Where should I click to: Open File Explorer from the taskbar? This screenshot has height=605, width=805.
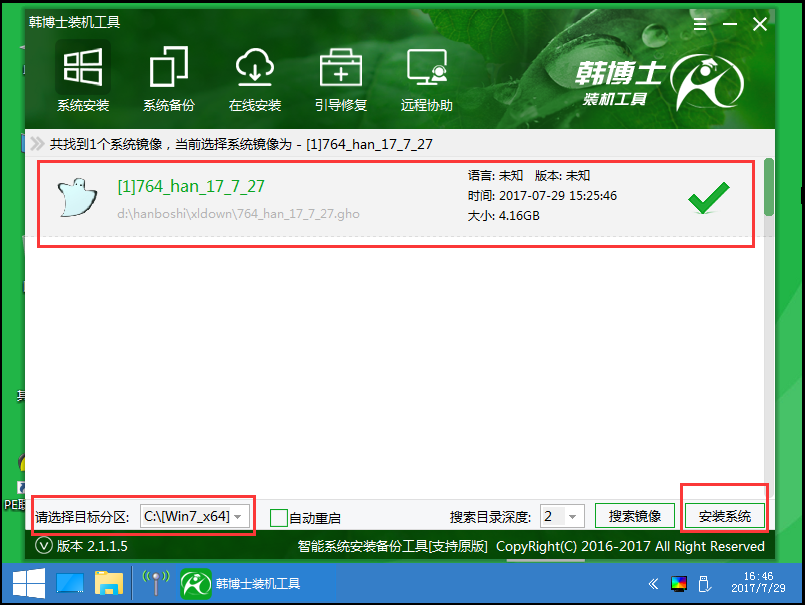[x=109, y=583]
